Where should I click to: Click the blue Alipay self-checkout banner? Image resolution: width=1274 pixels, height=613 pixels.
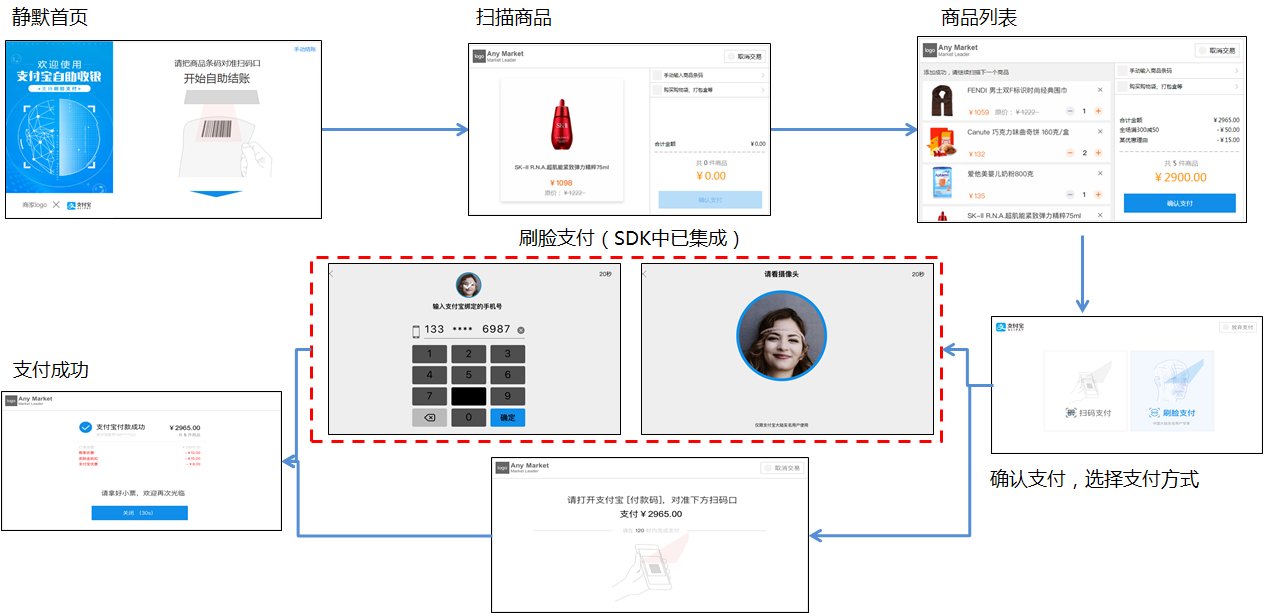coord(59,117)
